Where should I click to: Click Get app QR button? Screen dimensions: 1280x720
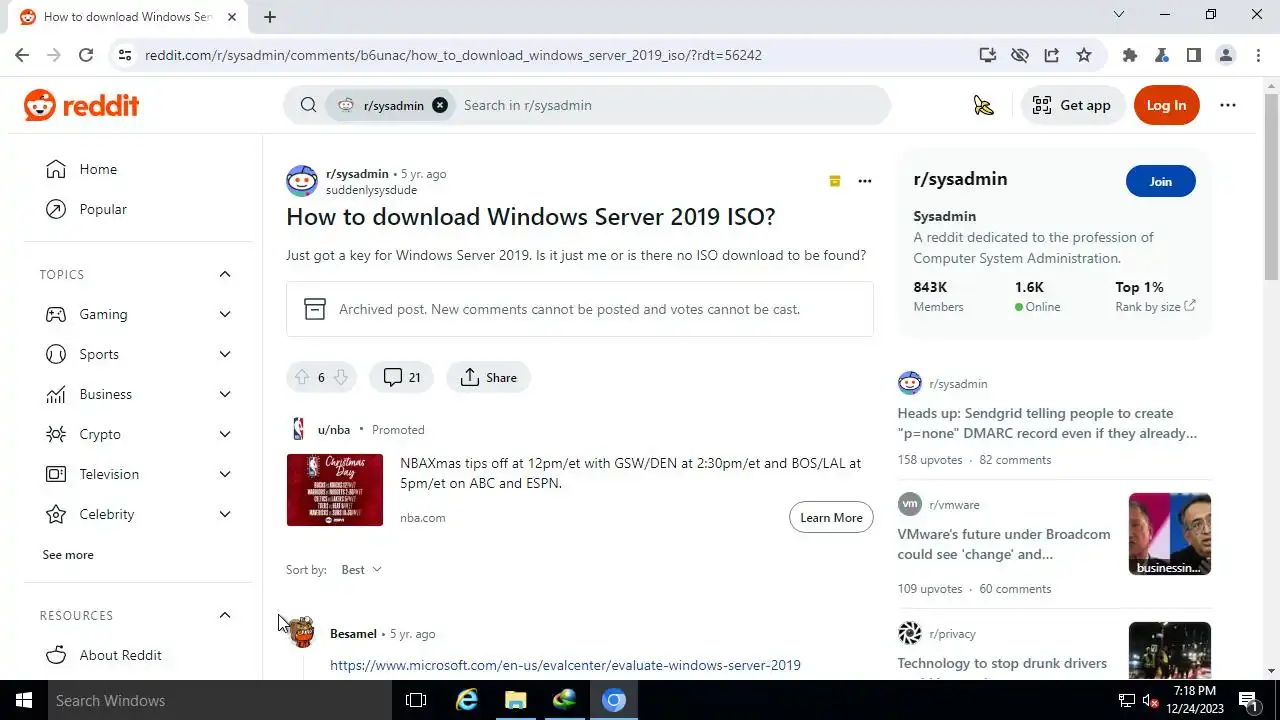tap(1072, 105)
